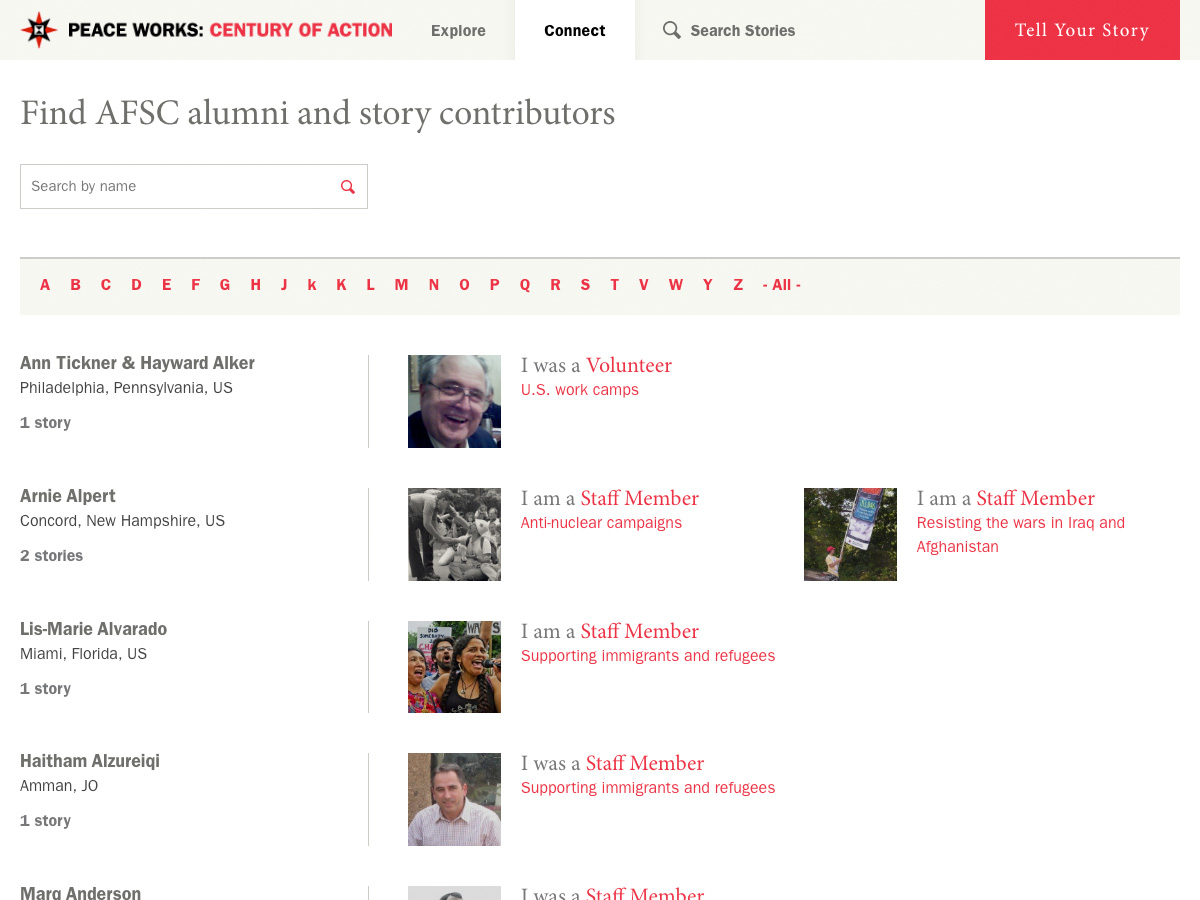Show all contributors with the All link

(x=781, y=285)
